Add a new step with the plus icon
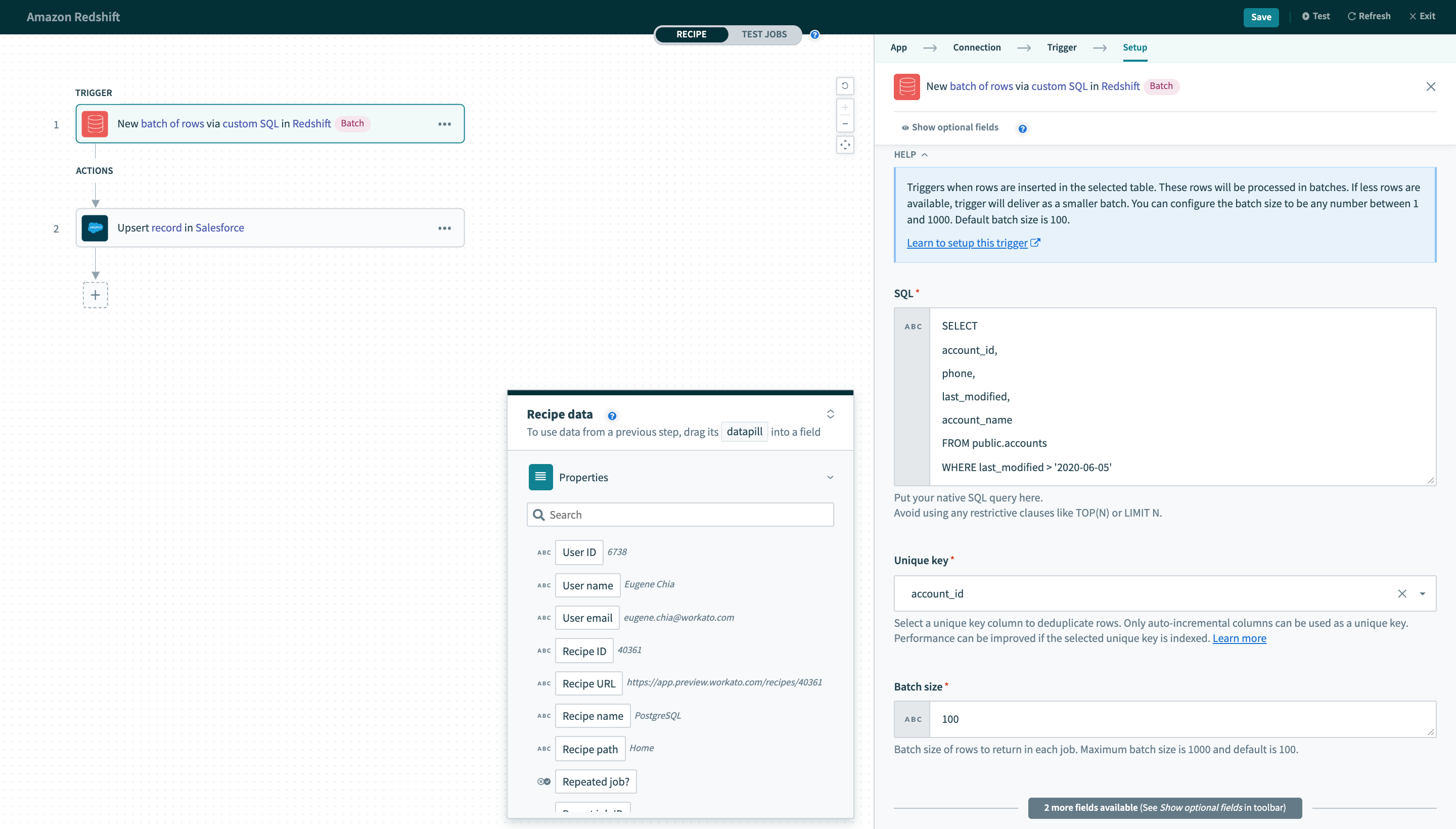1456x829 pixels. [x=95, y=294]
